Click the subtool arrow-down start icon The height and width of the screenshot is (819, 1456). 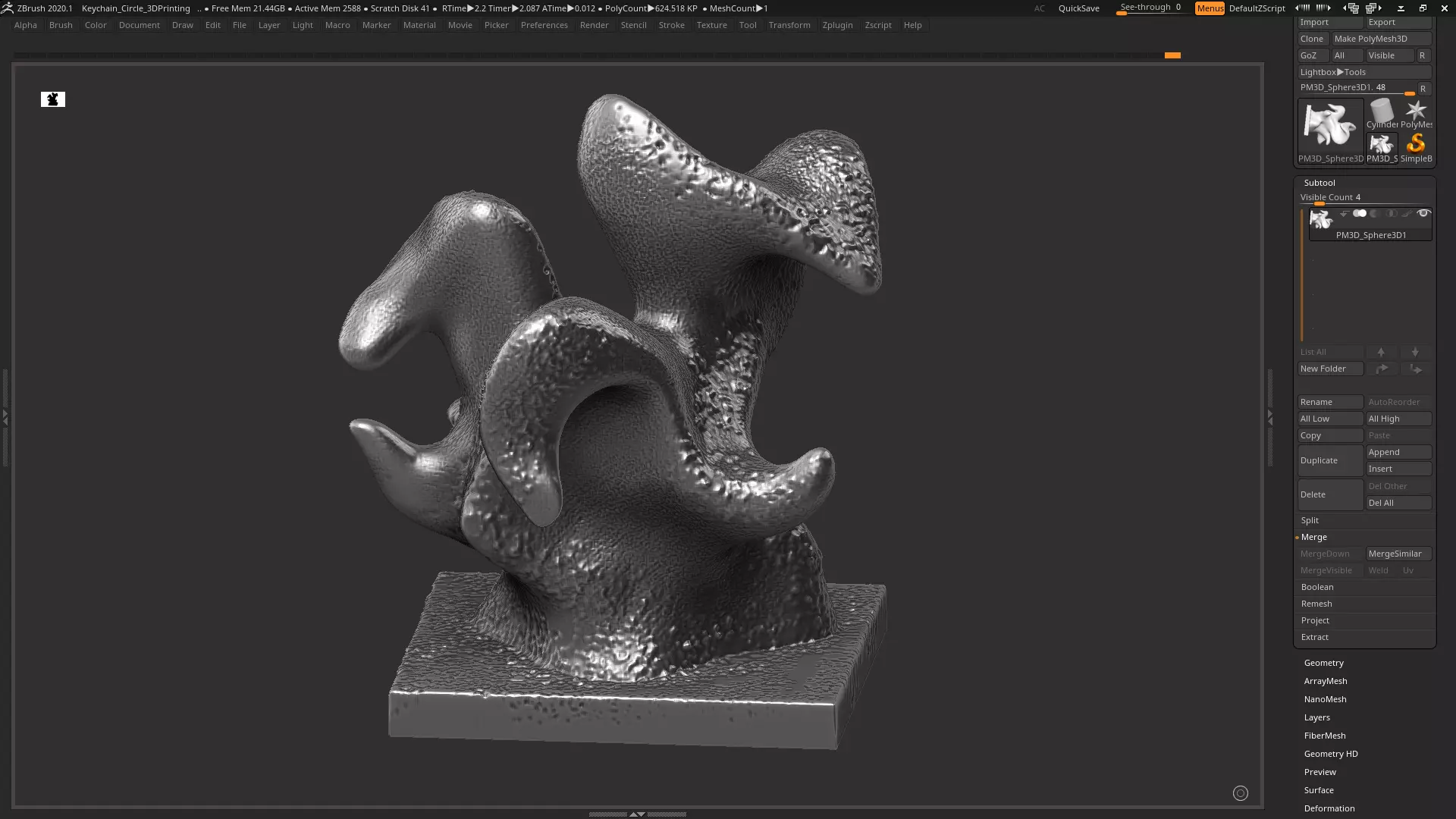pyautogui.click(x=1344, y=214)
